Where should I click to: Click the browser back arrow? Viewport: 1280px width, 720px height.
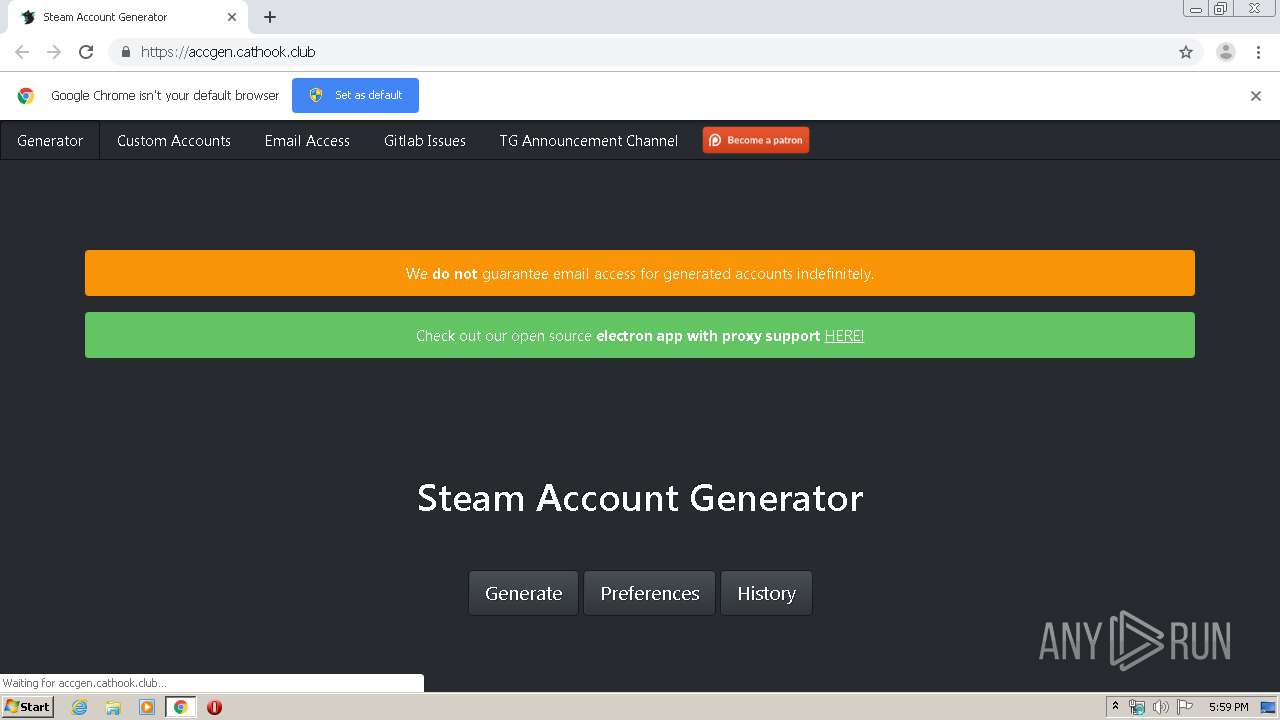coord(22,52)
